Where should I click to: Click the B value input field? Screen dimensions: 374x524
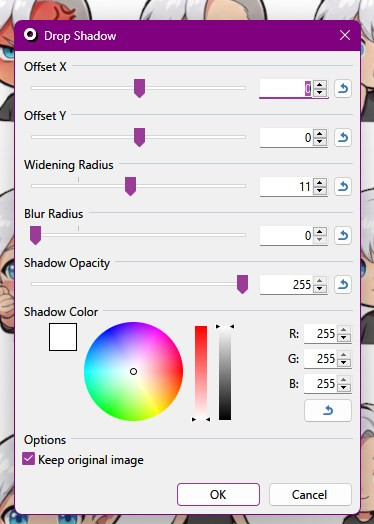(321, 384)
